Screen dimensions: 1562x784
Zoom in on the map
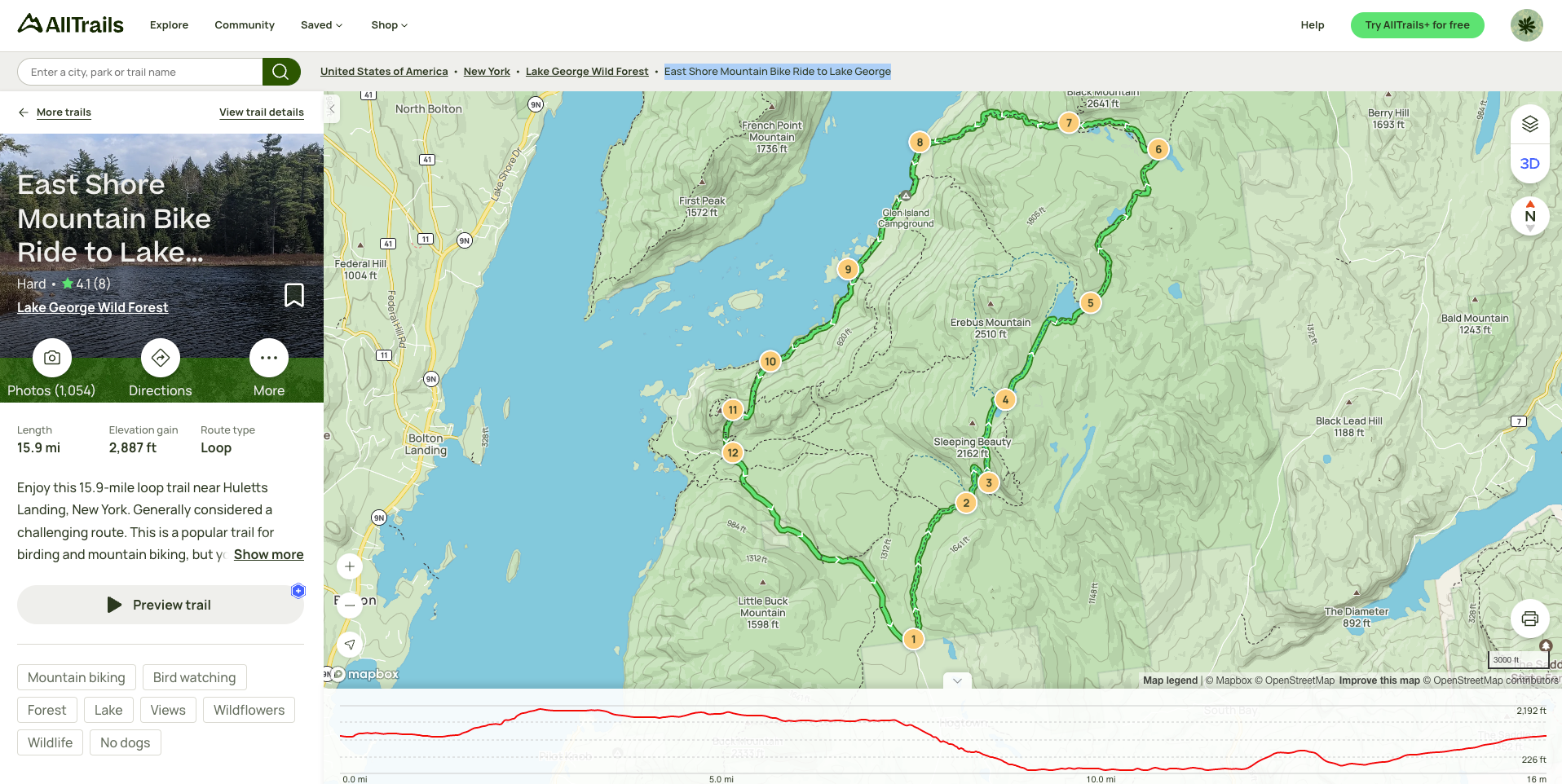pyautogui.click(x=350, y=566)
